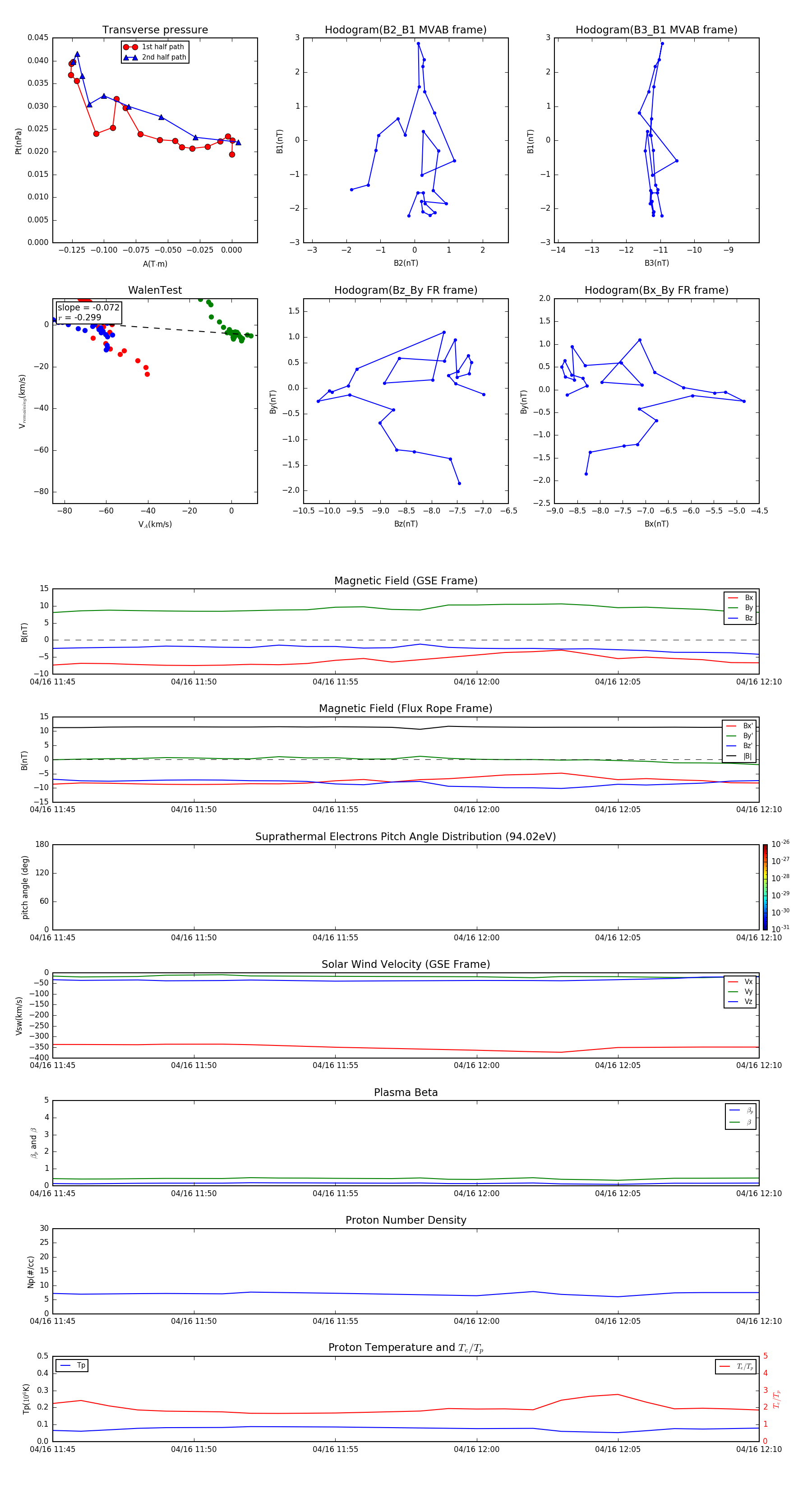Click the Vx legend entry in velocity plot
812x1489 pixels.
click(x=740, y=982)
